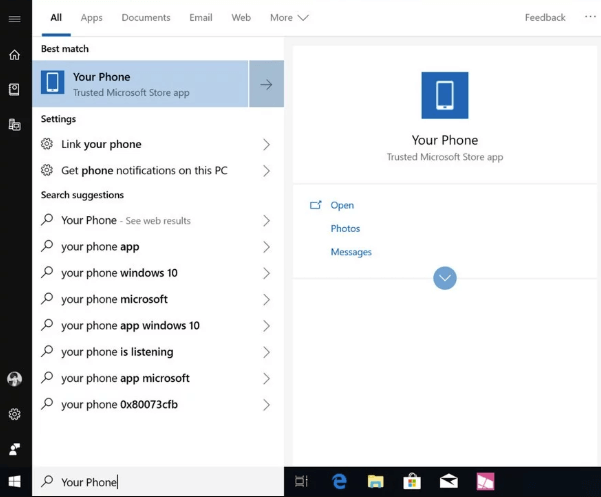Image resolution: width=601 pixels, height=497 pixels.
Task: Open the three-dot options menu
Action: click(x=590, y=17)
